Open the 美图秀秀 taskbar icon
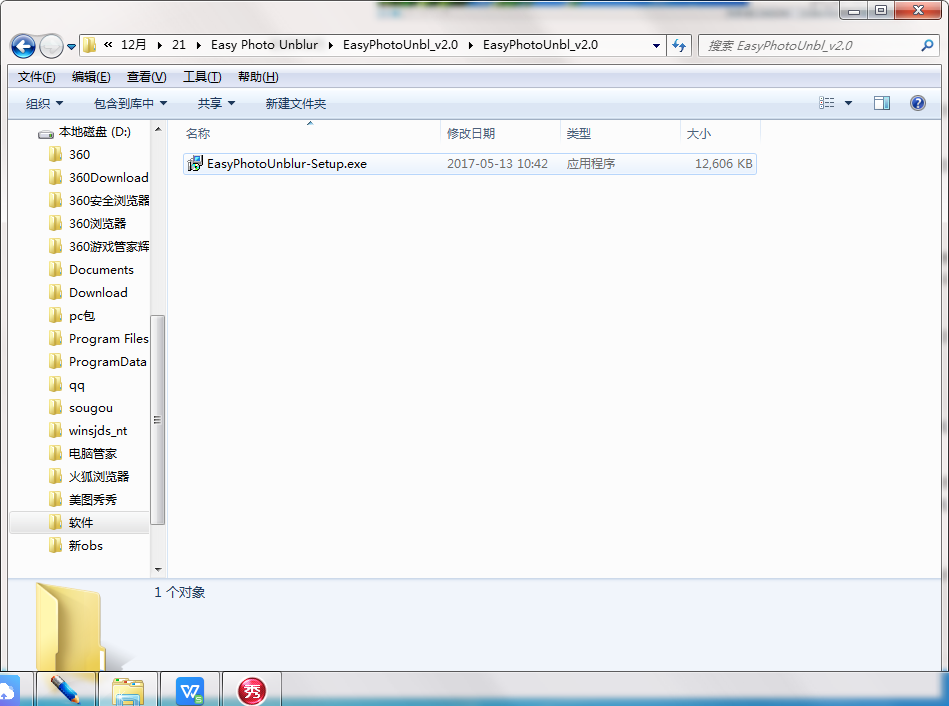Screen dimensions: 949x706 pyautogui.click(x=252, y=689)
